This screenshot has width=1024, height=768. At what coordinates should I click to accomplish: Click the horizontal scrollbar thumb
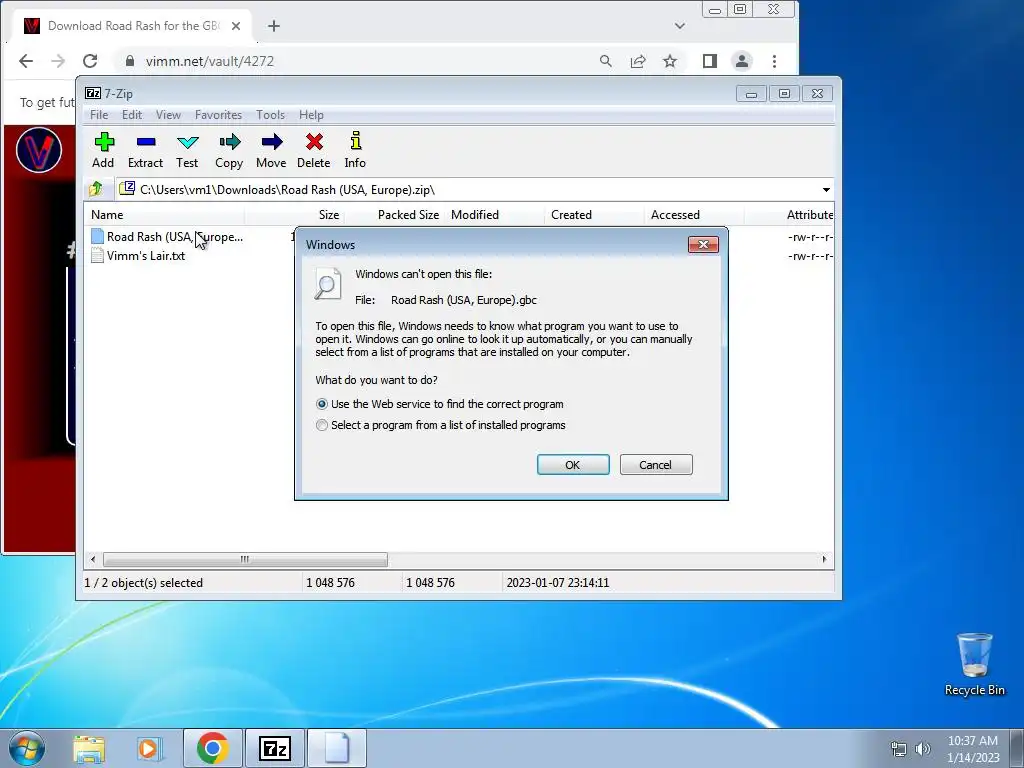(x=245, y=560)
